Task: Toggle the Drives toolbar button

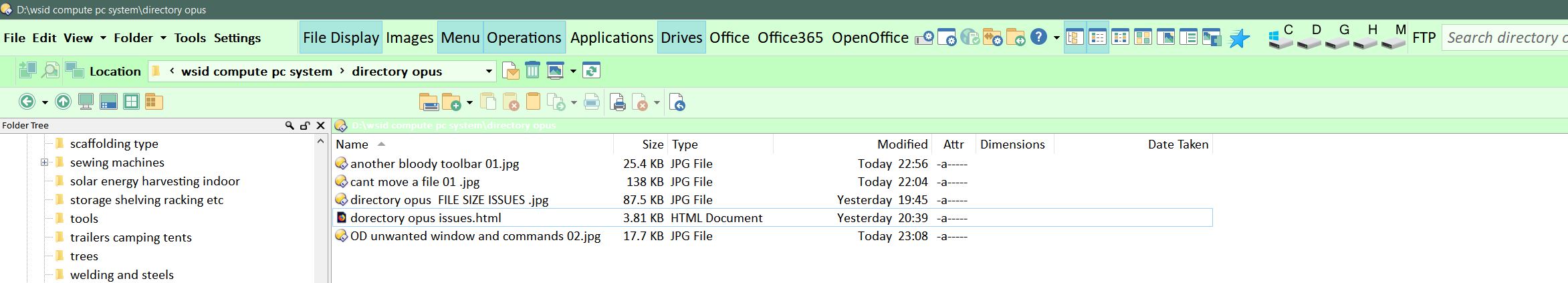Action: 681,37
